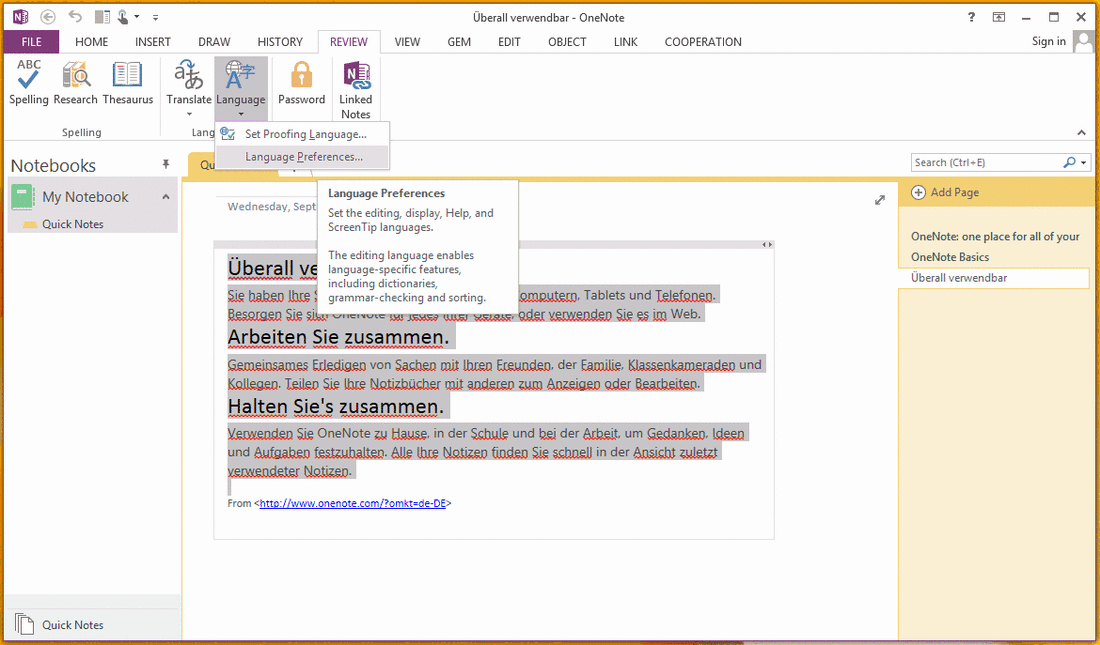Viewport: 1100px width, 645px height.
Task: Click the ribbon display options icon
Action: tap(999, 18)
